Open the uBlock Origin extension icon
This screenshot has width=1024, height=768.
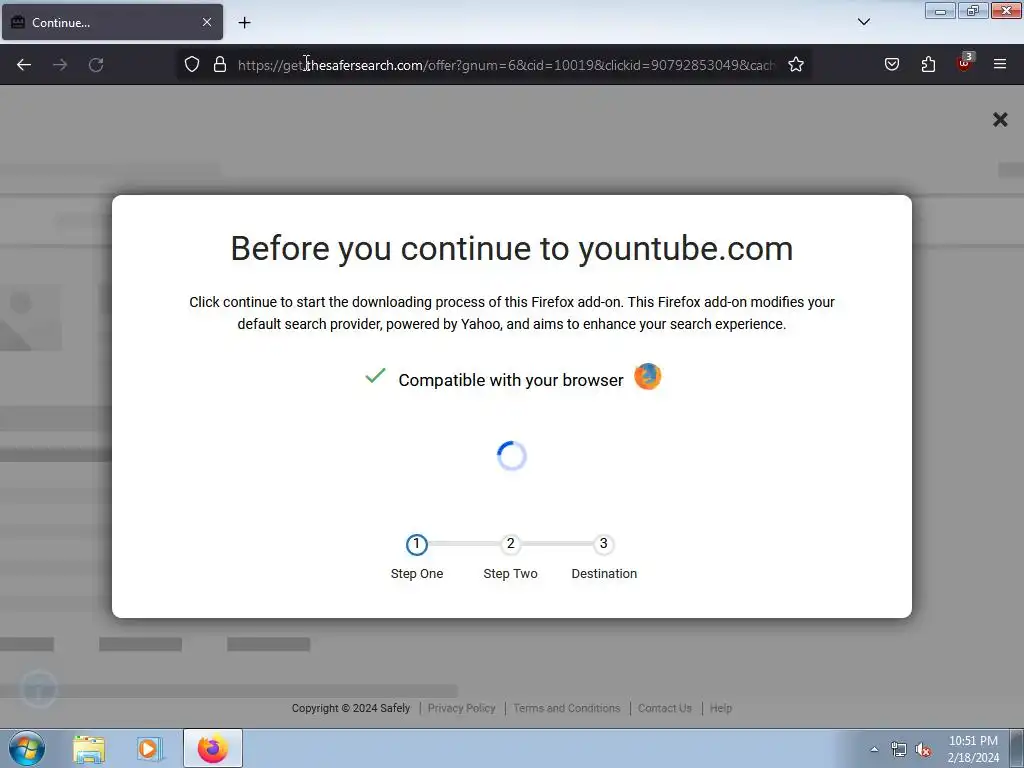tap(965, 63)
